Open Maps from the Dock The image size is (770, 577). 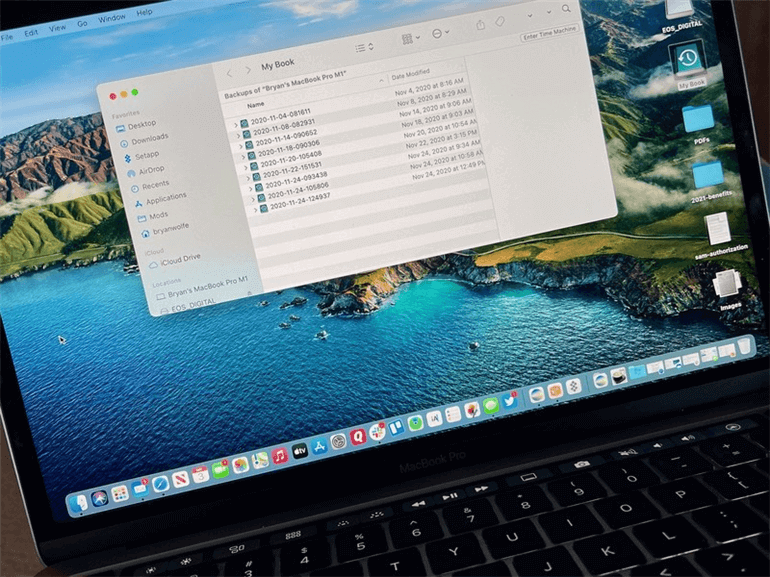(260, 461)
